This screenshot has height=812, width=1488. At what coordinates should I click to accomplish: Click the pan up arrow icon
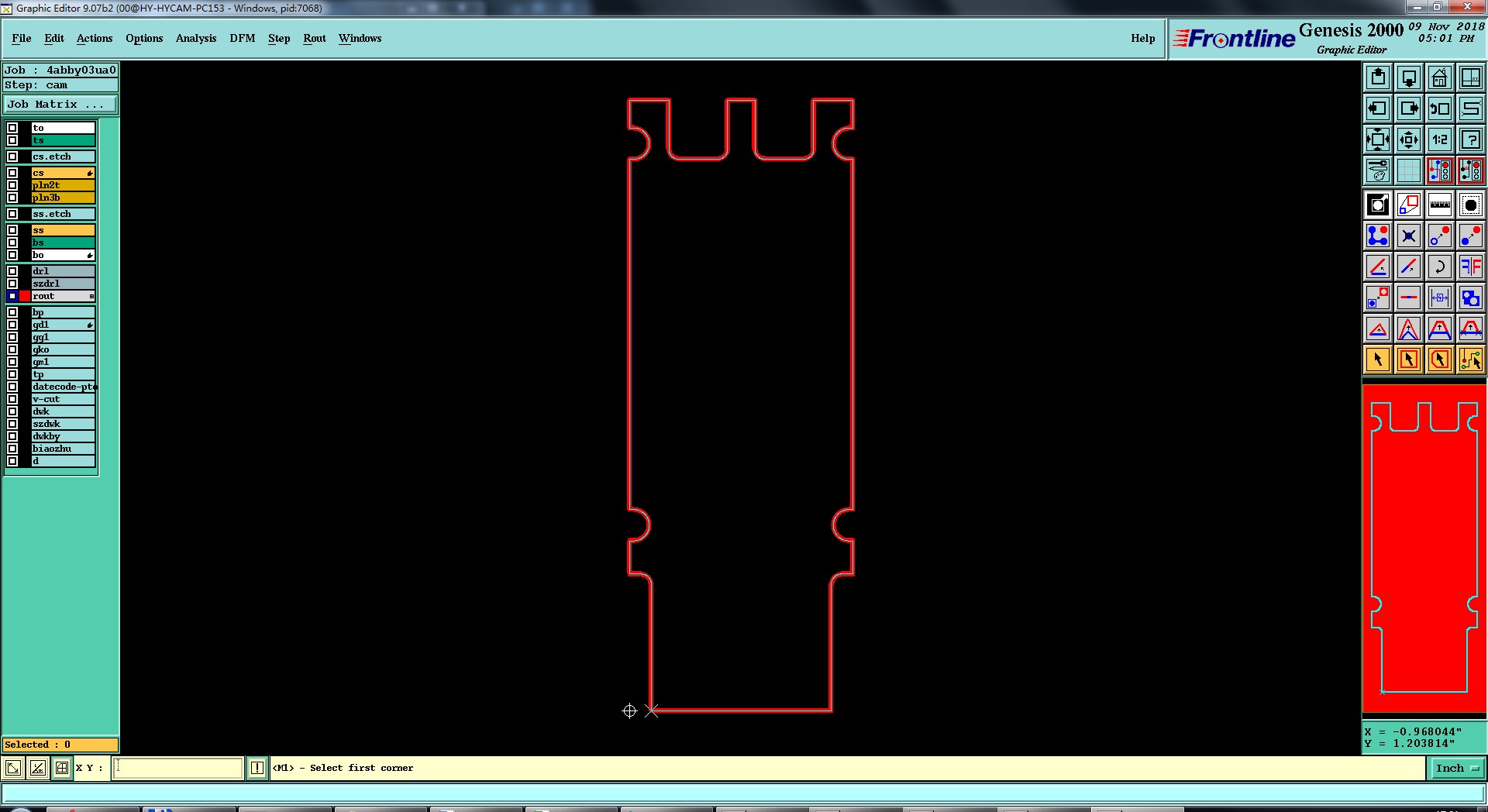1378,77
